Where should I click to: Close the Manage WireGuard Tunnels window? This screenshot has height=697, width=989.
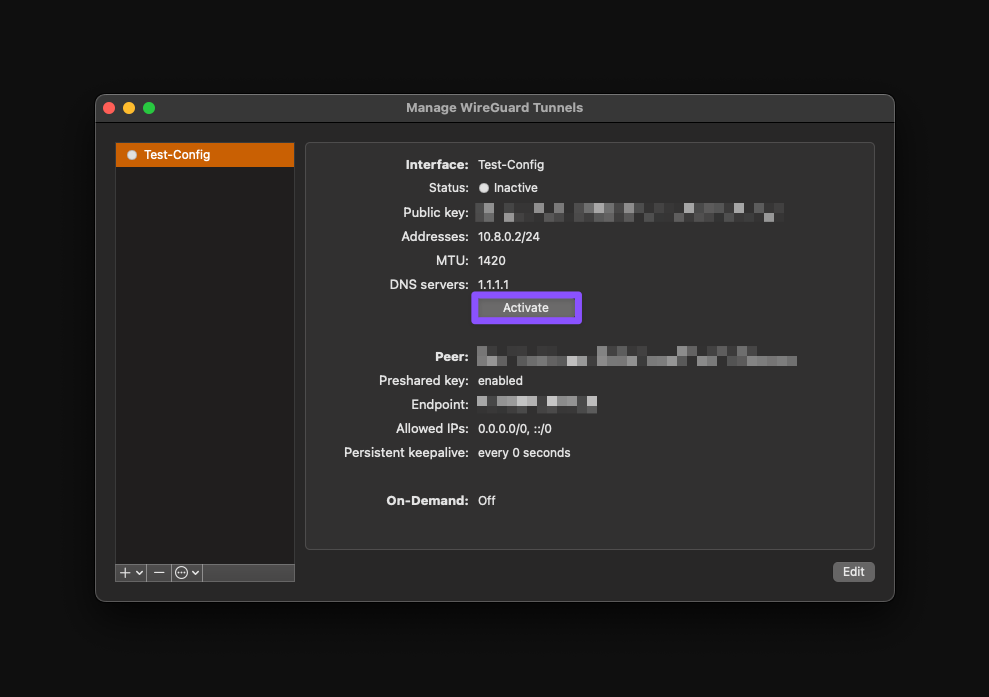(109, 108)
